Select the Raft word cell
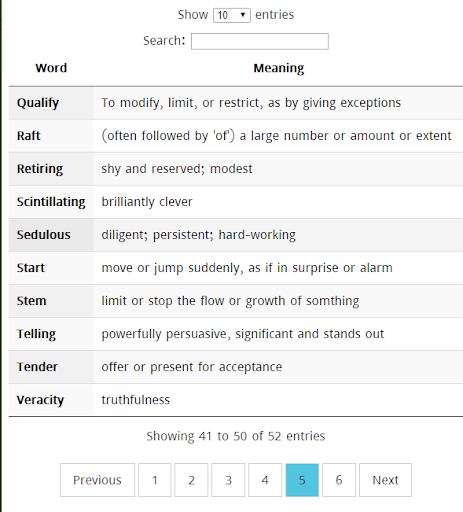The width and height of the screenshot is (463, 512). point(51,136)
